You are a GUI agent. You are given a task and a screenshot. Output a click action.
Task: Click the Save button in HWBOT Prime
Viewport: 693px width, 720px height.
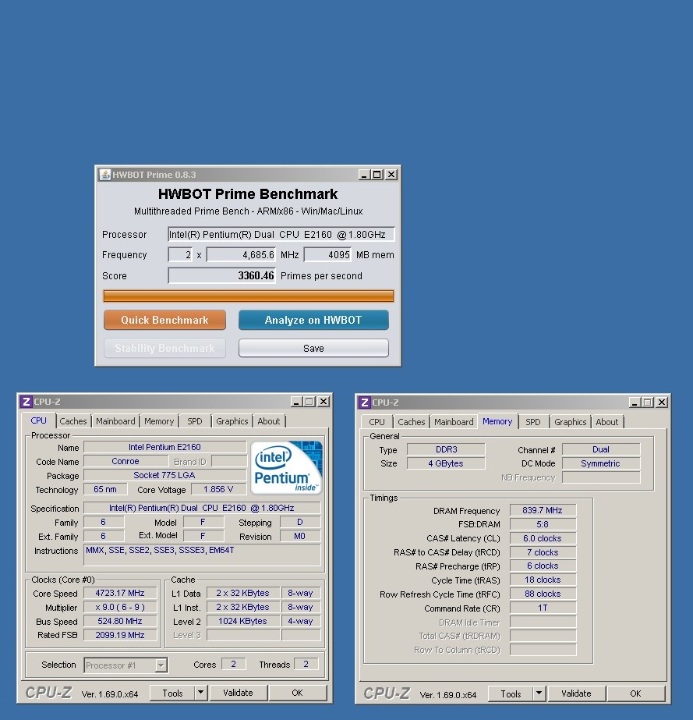tap(313, 349)
